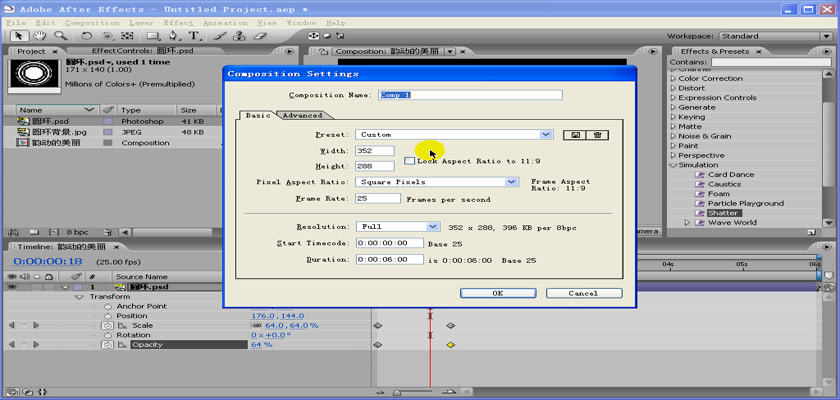Select the Eraser tool
The image size is (840, 400).
259,36
